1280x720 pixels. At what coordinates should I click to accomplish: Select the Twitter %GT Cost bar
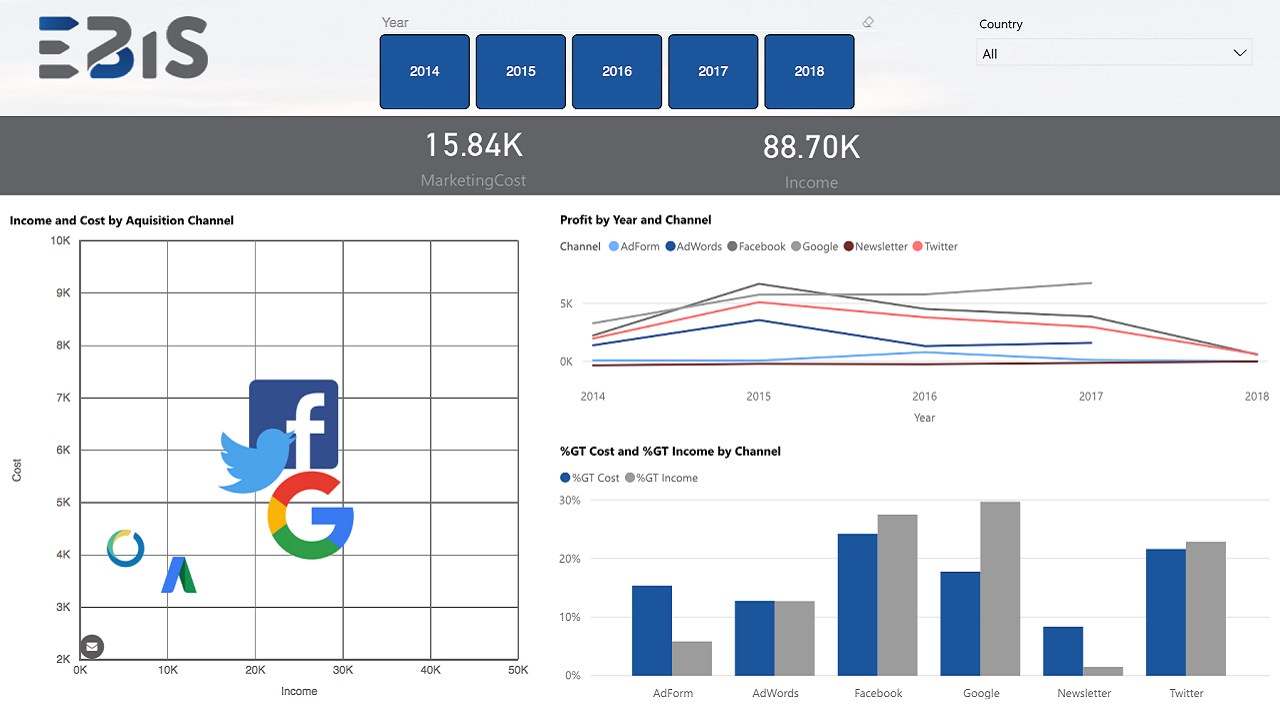(x=1166, y=612)
